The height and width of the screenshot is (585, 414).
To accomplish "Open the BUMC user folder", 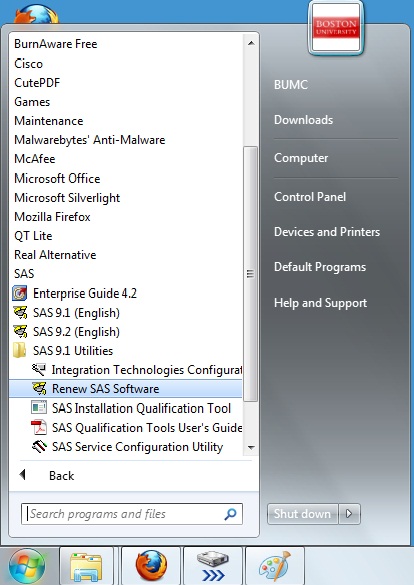I will tap(291, 85).
